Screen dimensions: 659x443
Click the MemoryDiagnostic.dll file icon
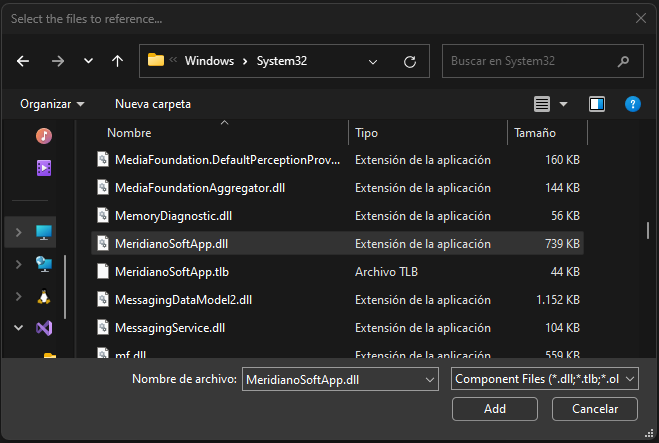click(x=103, y=215)
